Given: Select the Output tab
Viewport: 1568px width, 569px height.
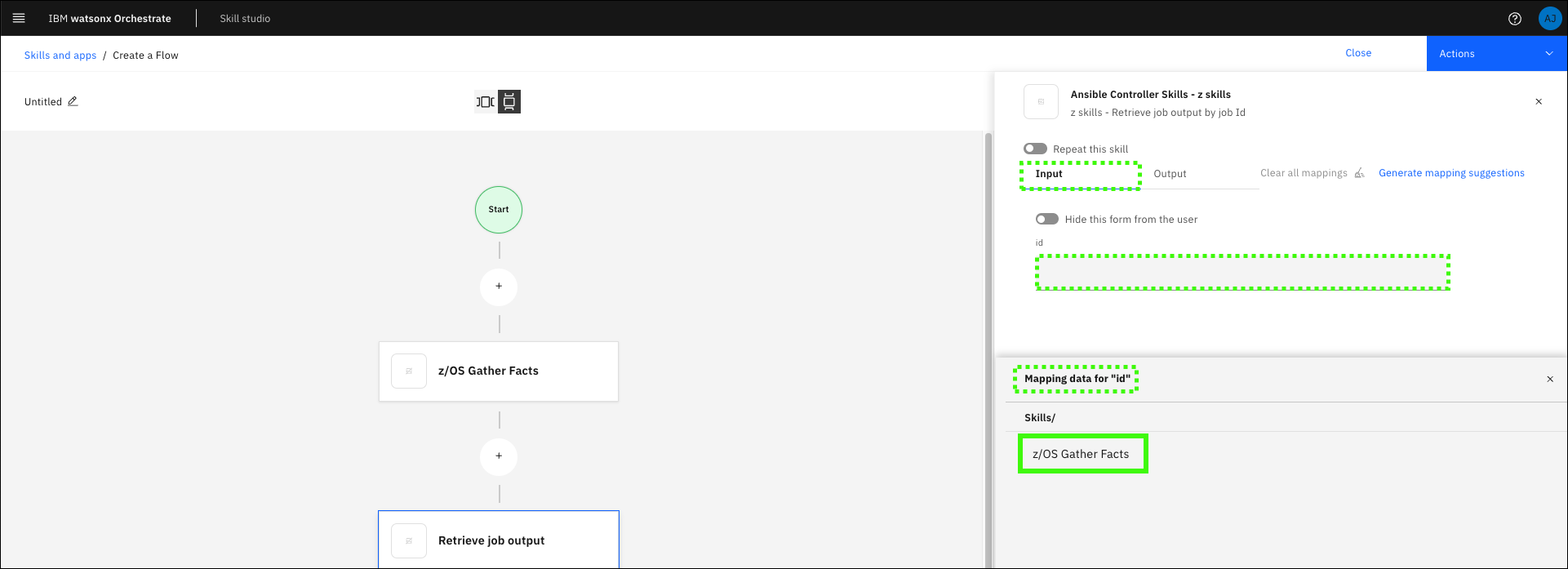Looking at the screenshot, I should point(1170,174).
